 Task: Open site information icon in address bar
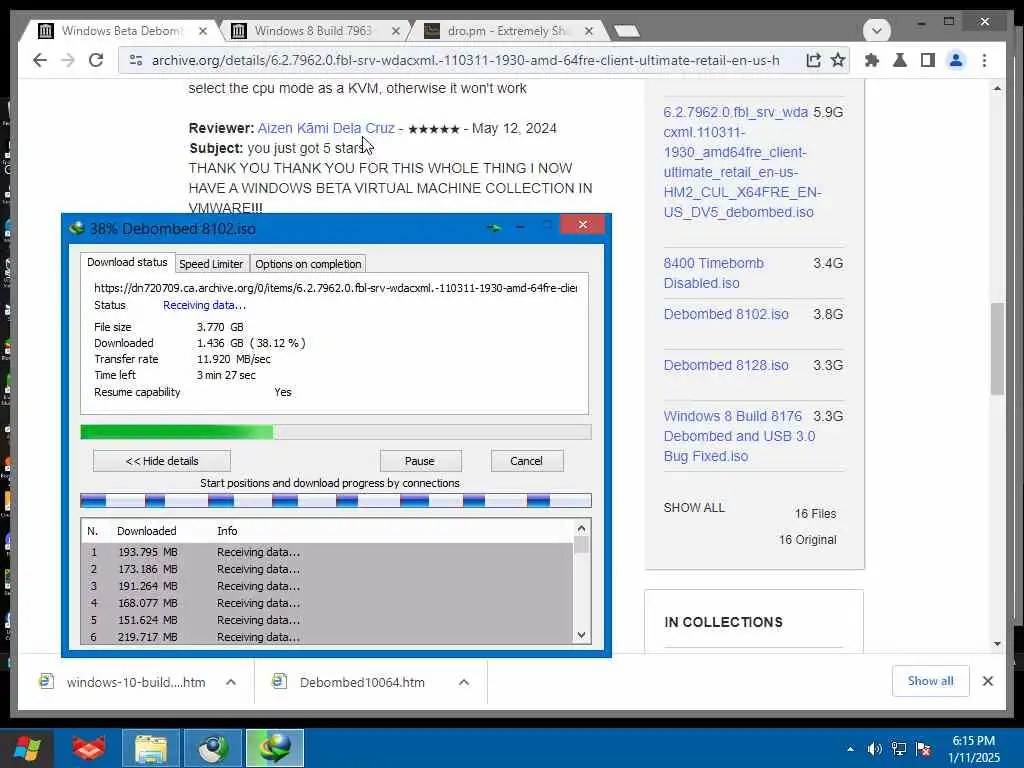click(x=135, y=60)
